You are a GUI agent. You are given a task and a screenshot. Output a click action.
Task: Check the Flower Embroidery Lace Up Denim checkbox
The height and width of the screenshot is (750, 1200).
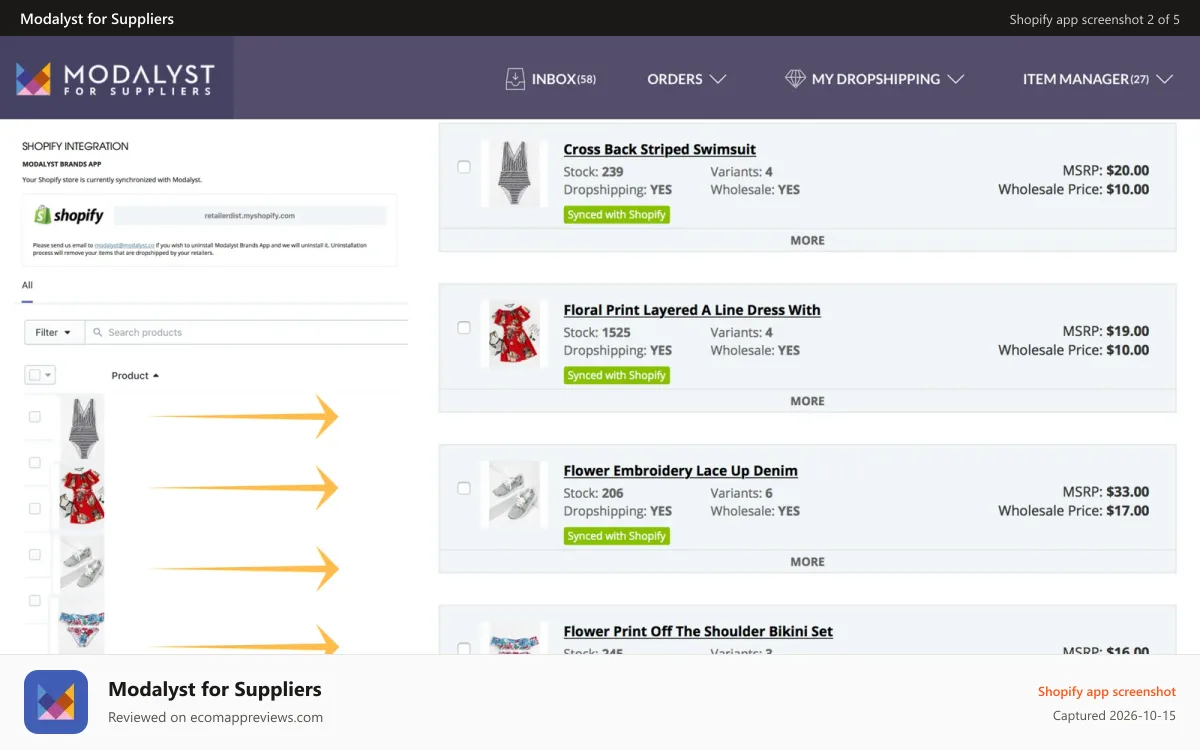(464, 488)
